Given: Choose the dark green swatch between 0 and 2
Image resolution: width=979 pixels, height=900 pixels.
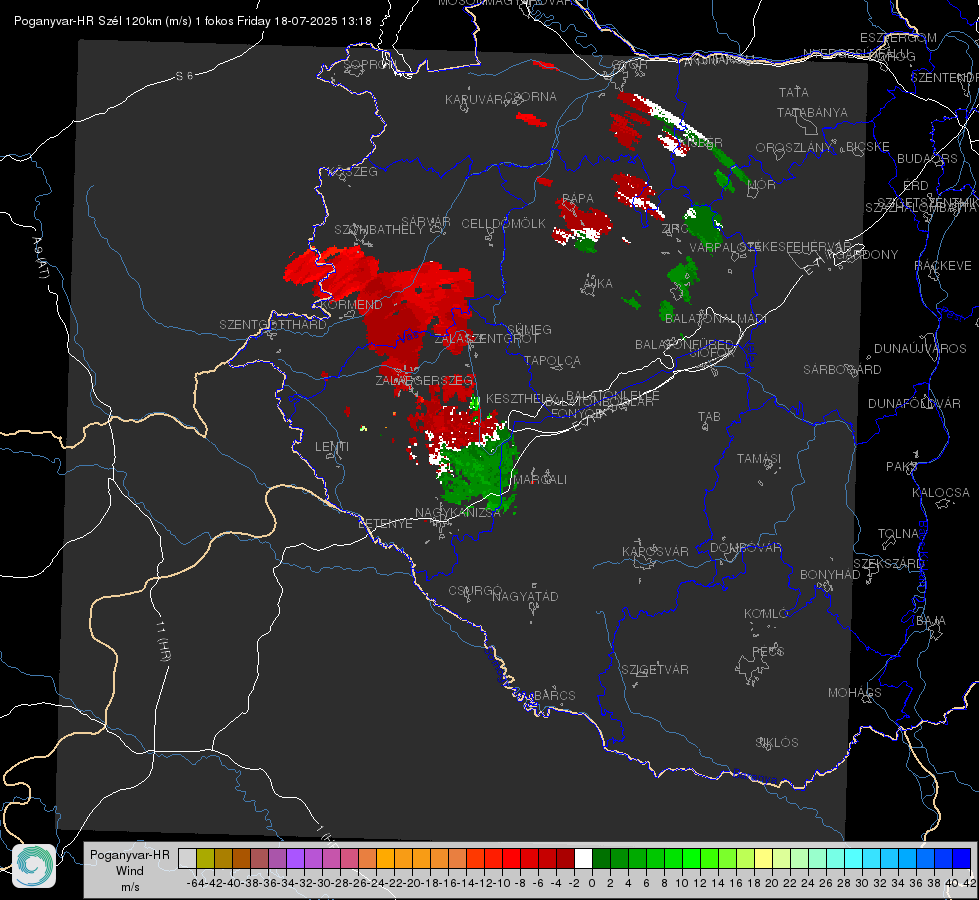Looking at the screenshot, I should coord(601,858).
